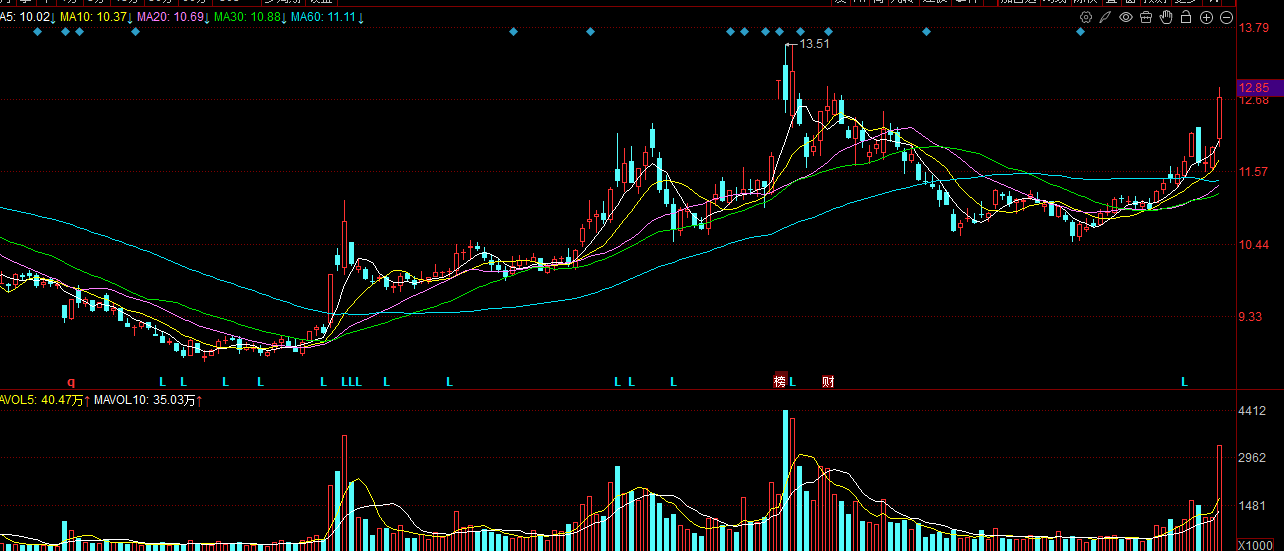Toggle the padlock lock icon
The height and width of the screenshot is (551, 1284).
1186,17
